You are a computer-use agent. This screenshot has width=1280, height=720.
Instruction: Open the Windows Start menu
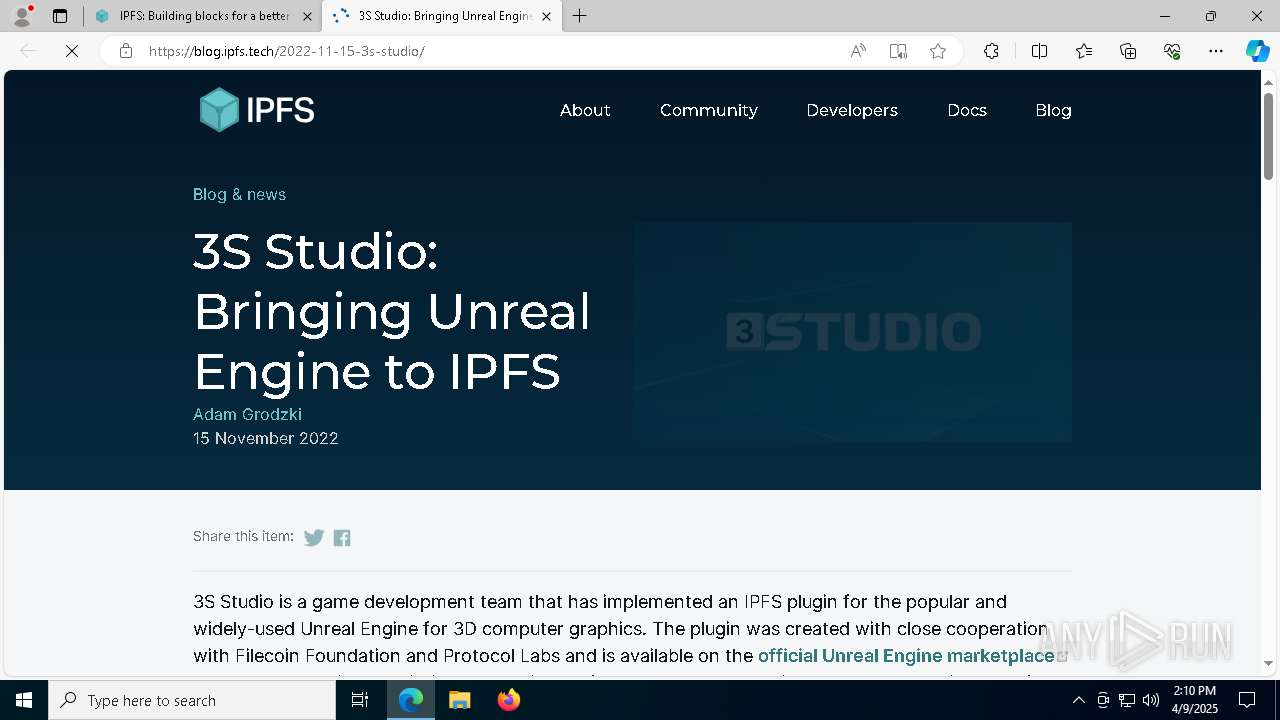(x=24, y=700)
